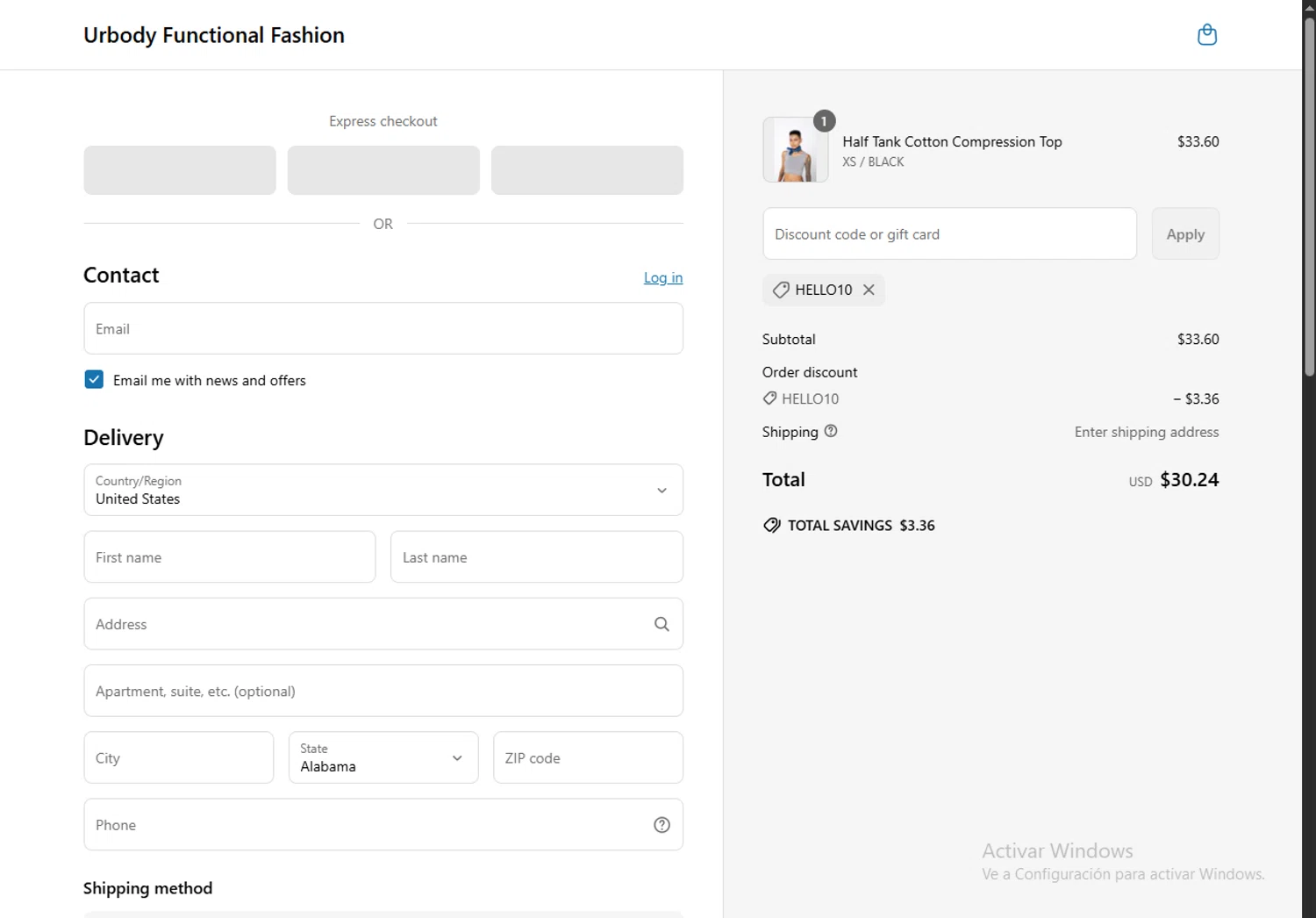
Task: Click the Shipping info question icon
Action: (831, 431)
